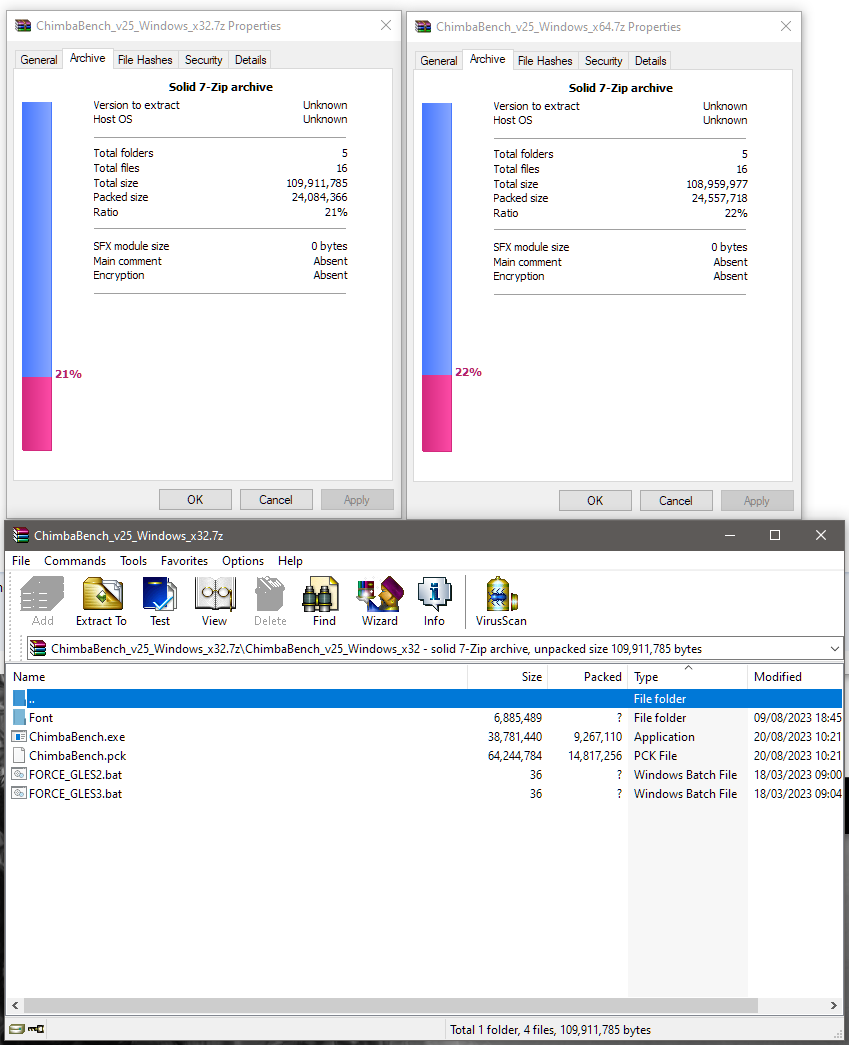The width and height of the screenshot is (849, 1045).
Task: Sort file list by Modified column
Action: click(795, 676)
